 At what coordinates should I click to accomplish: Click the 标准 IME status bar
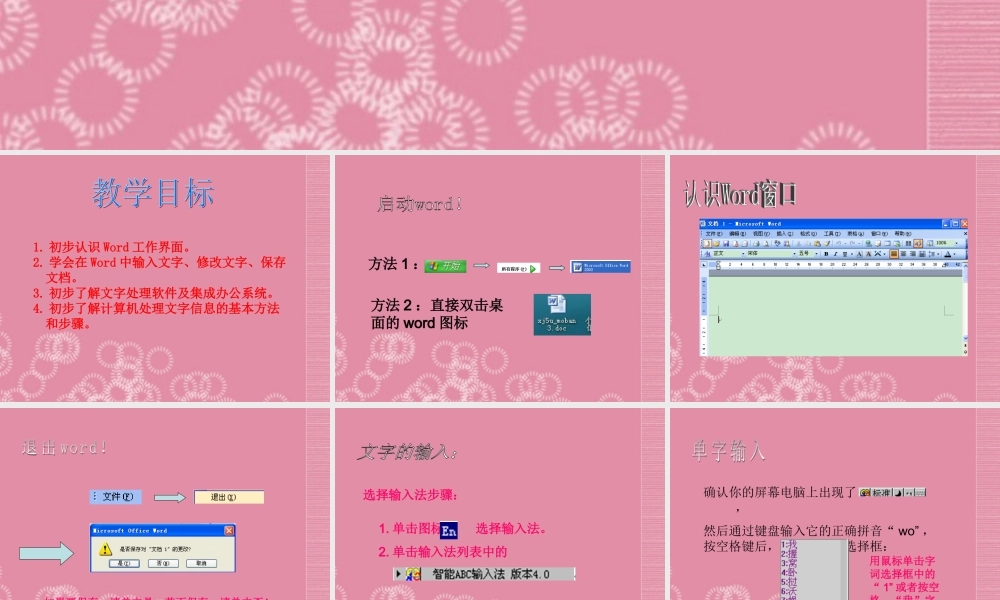[x=892, y=492]
